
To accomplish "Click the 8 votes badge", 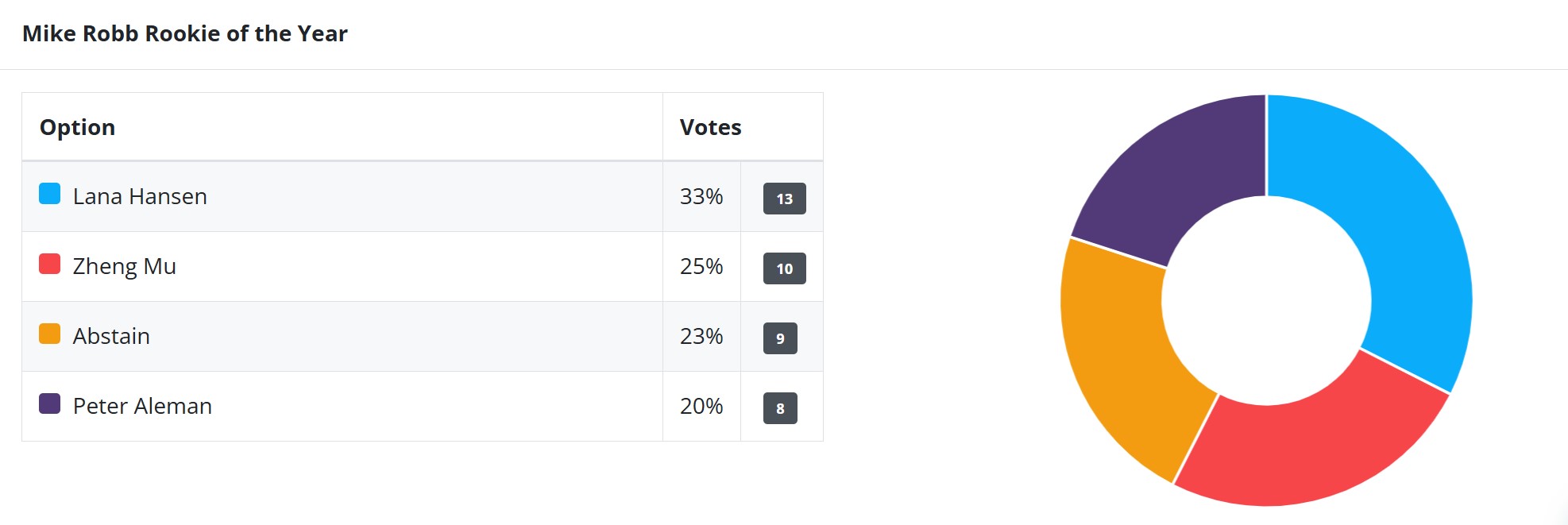I will pyautogui.click(x=780, y=408).
